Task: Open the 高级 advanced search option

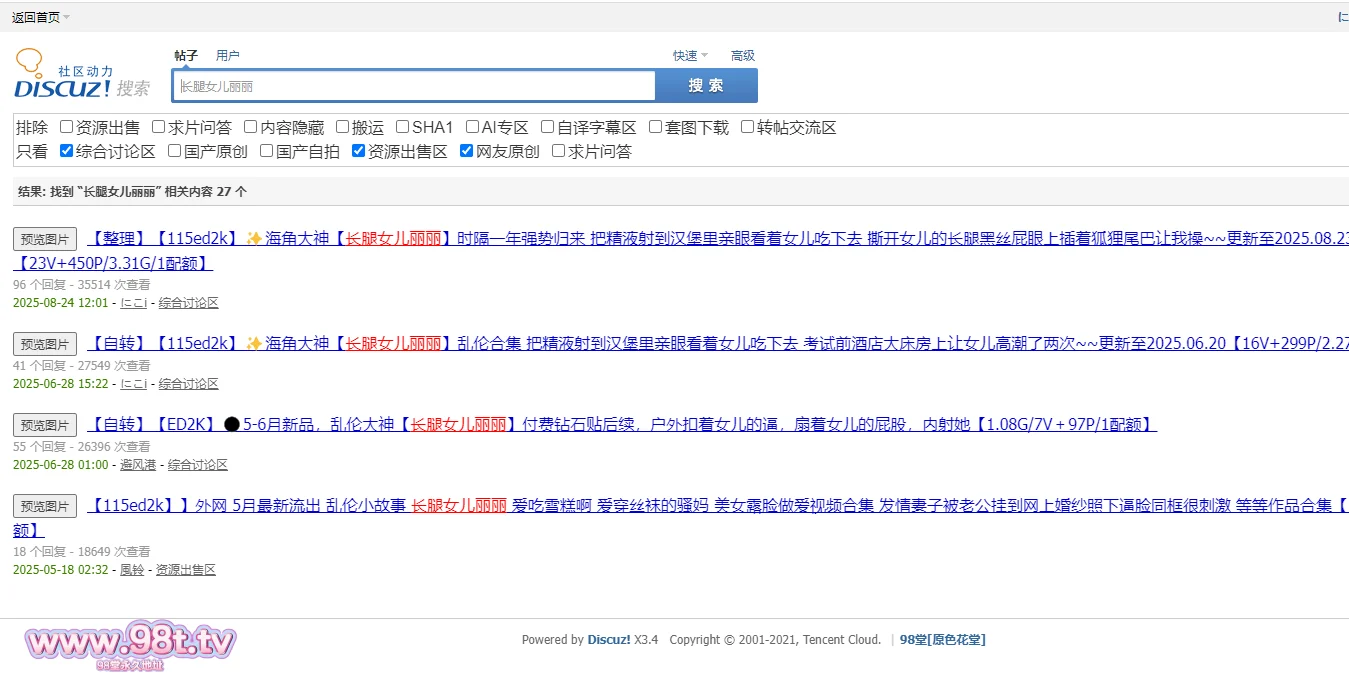Action: pyautogui.click(x=743, y=56)
